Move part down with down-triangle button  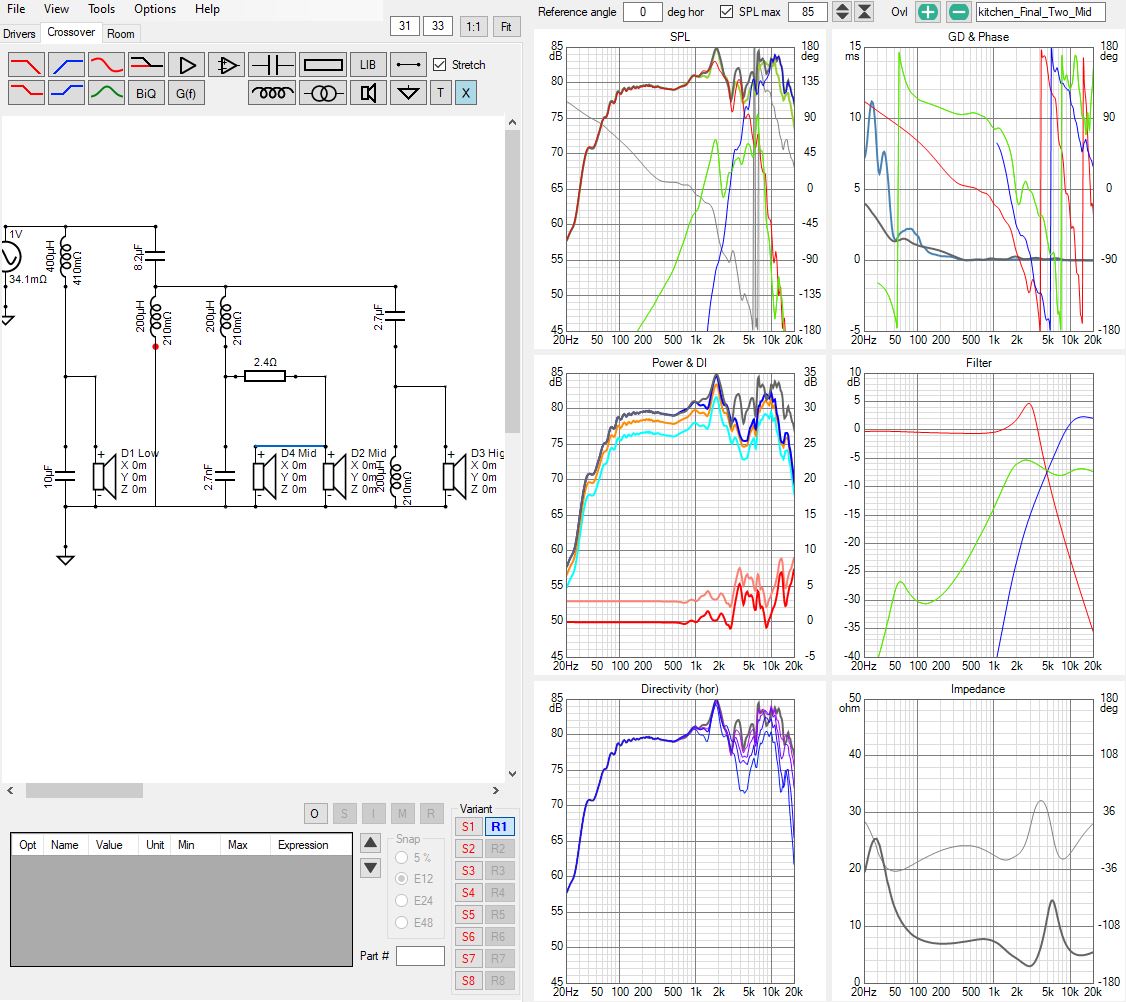coord(371,868)
